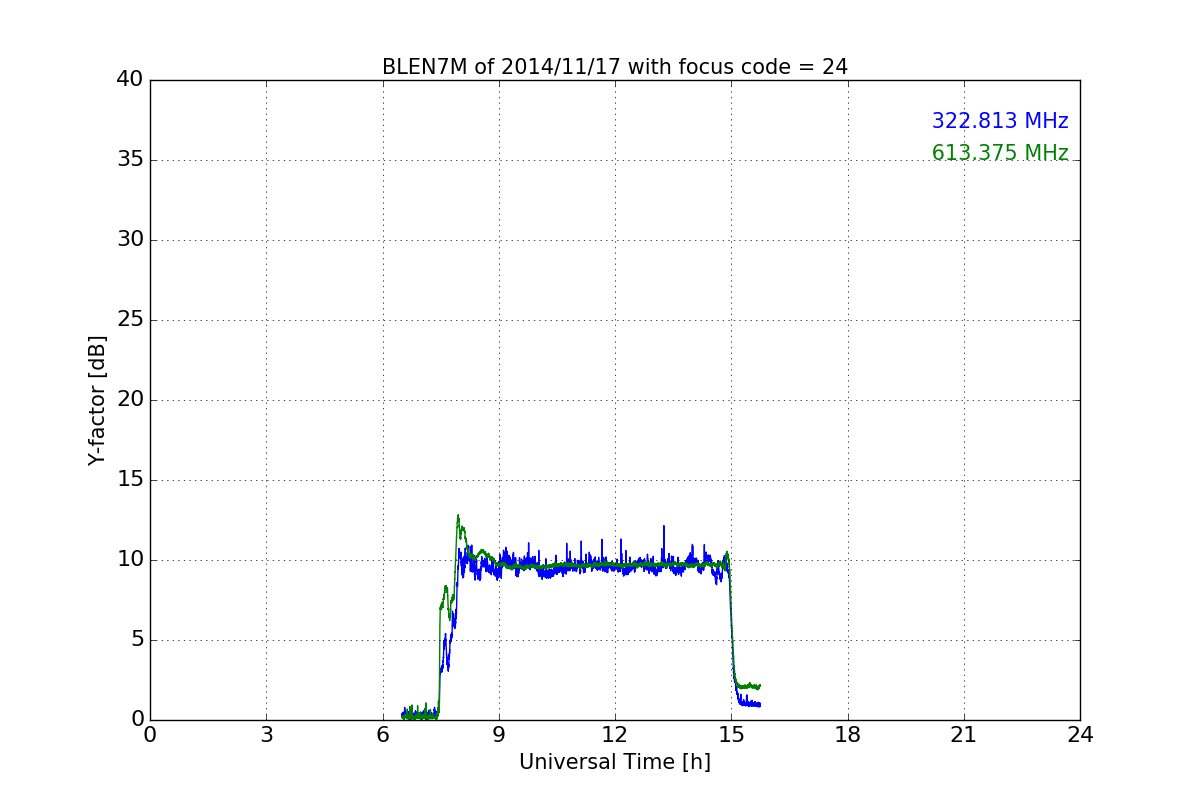Image resolution: width=1200 pixels, height=800 pixels.
Task: Click the x-axis tick label 12
Action: click(x=615, y=735)
